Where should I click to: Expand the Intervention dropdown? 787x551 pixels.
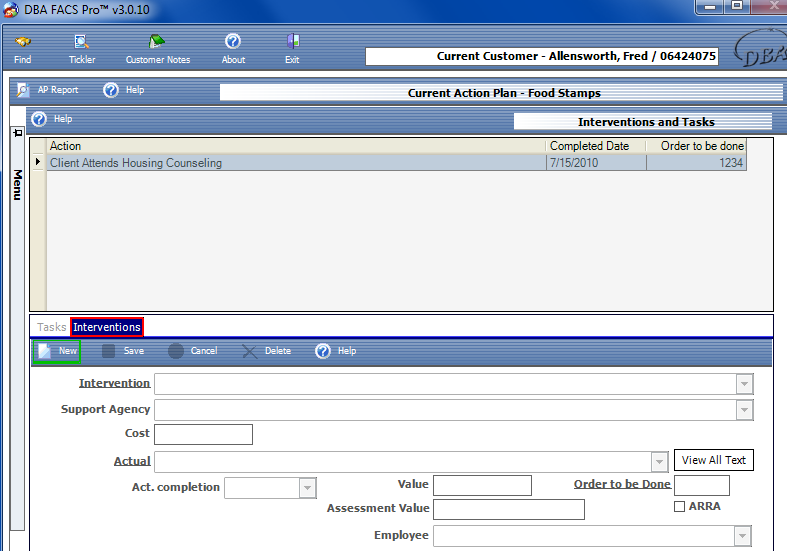[743, 384]
